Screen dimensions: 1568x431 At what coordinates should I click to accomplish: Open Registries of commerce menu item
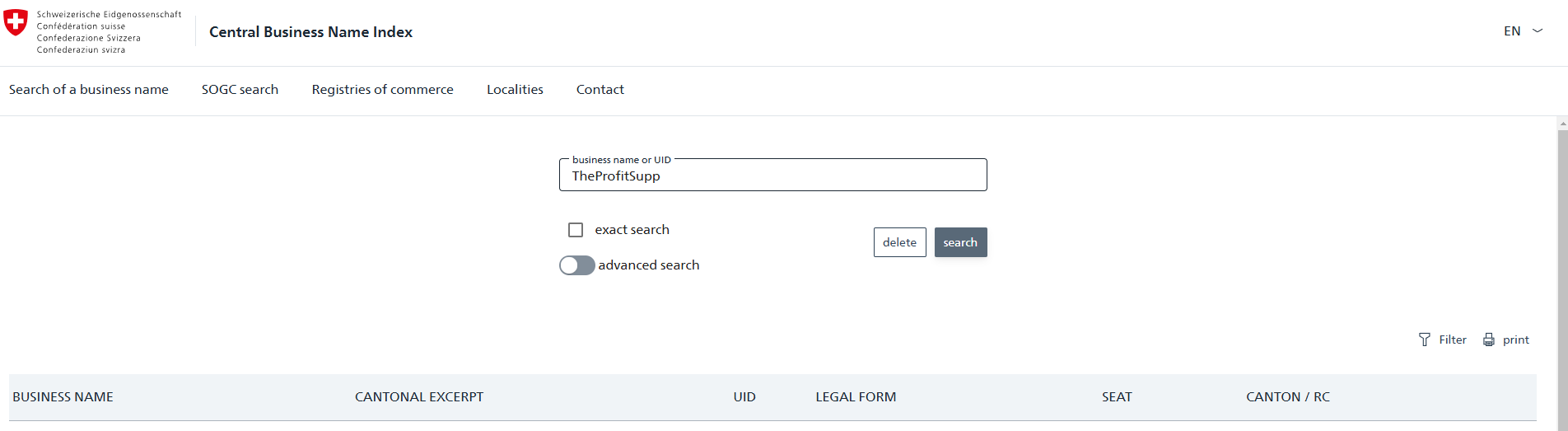[x=382, y=90]
